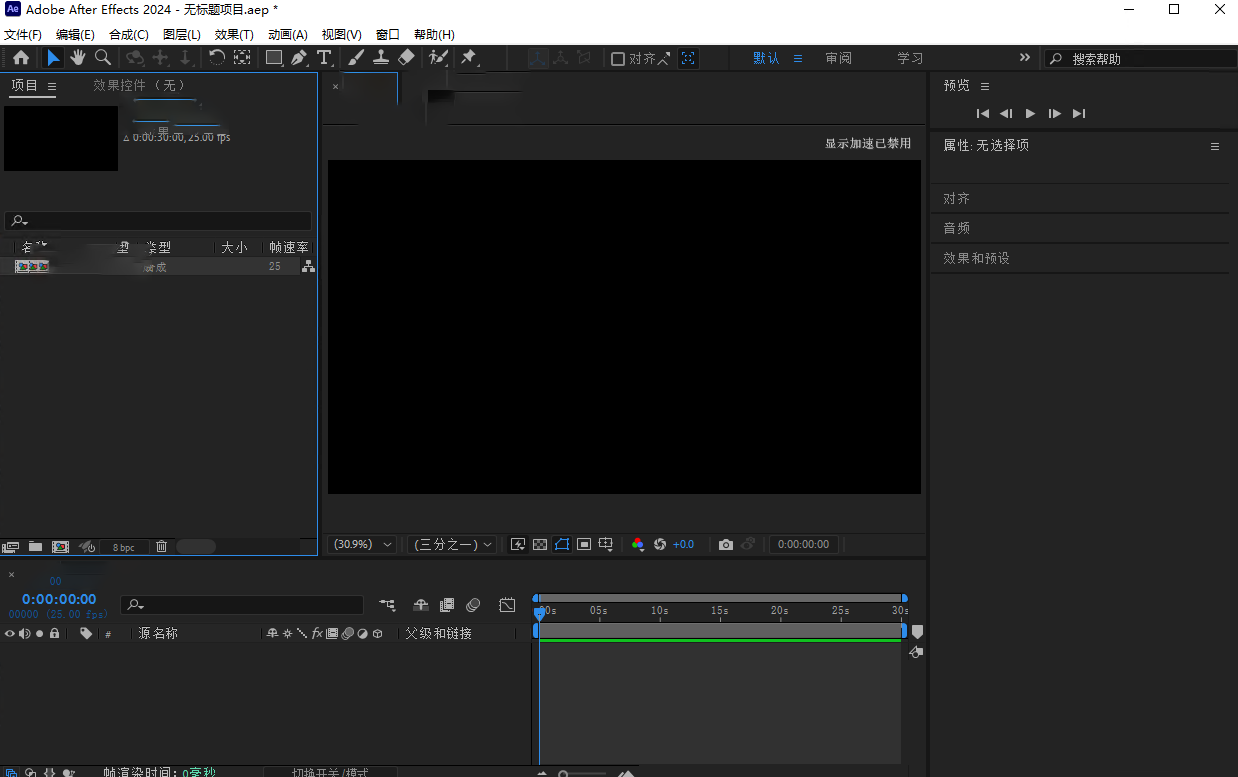
Task: Open project flowchart icon beside composition row
Action: (x=308, y=266)
